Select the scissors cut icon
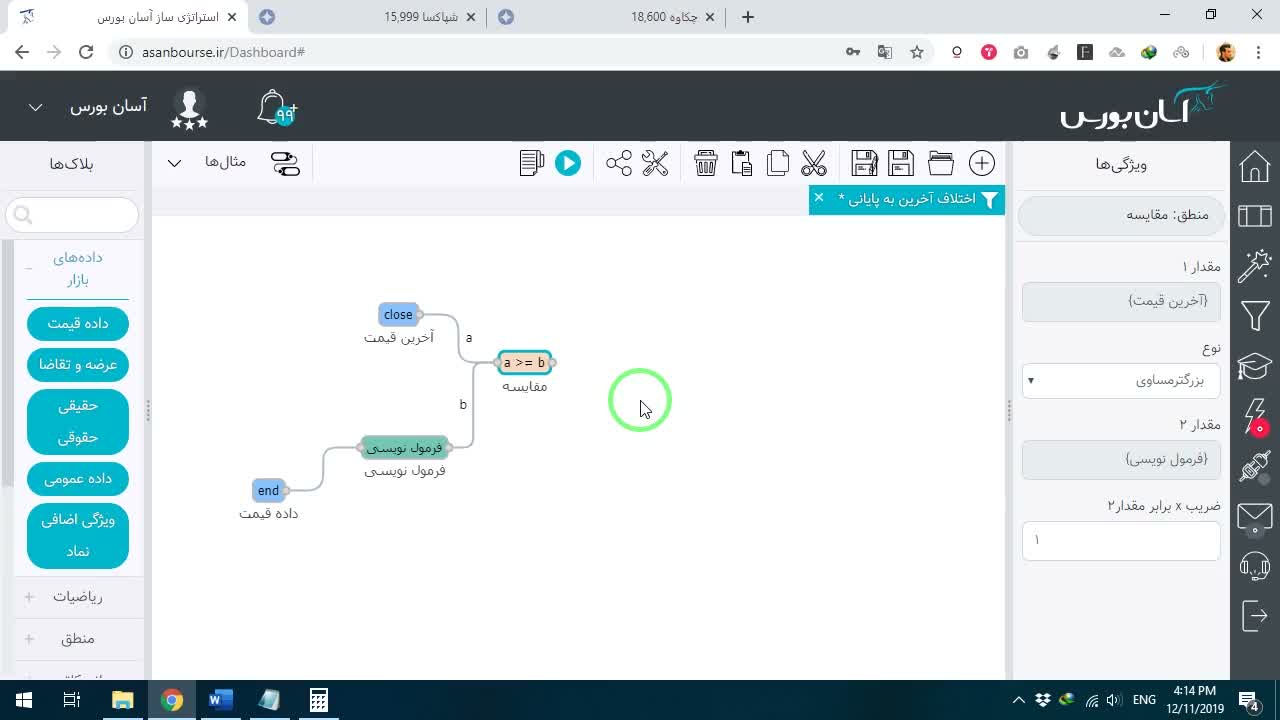Viewport: 1280px width, 720px height. tap(814, 163)
